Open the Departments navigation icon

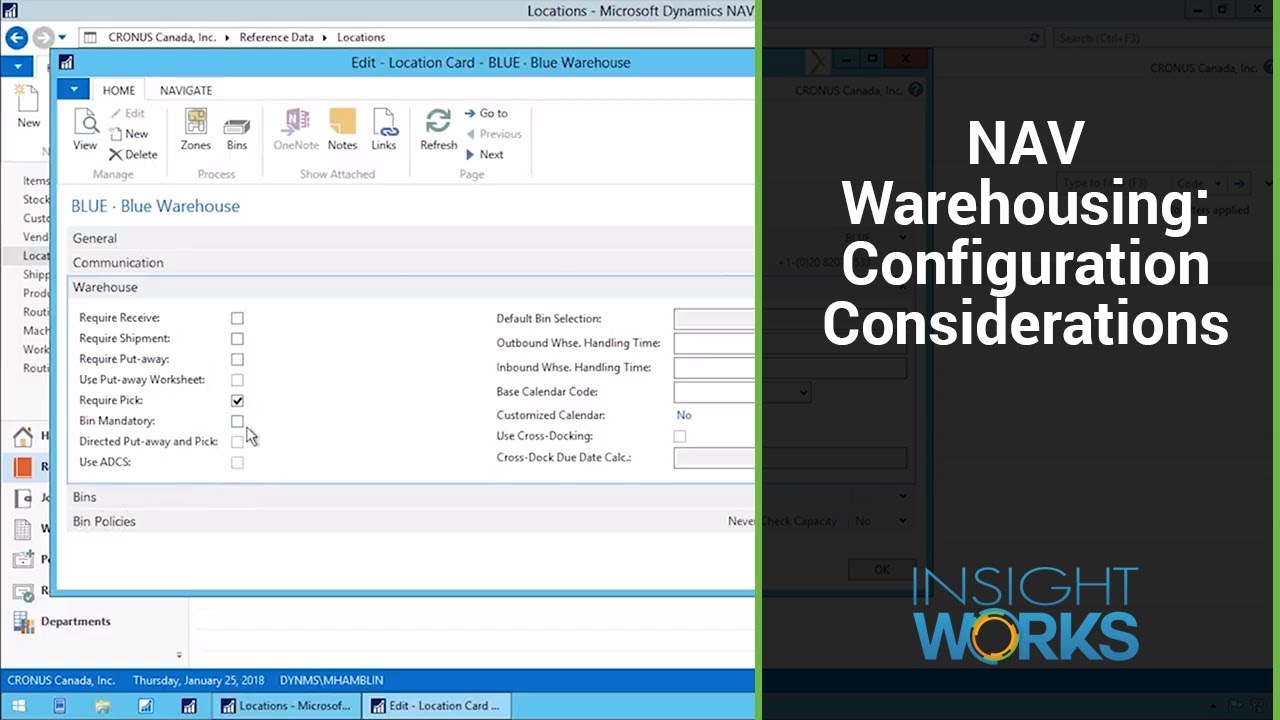pos(24,622)
